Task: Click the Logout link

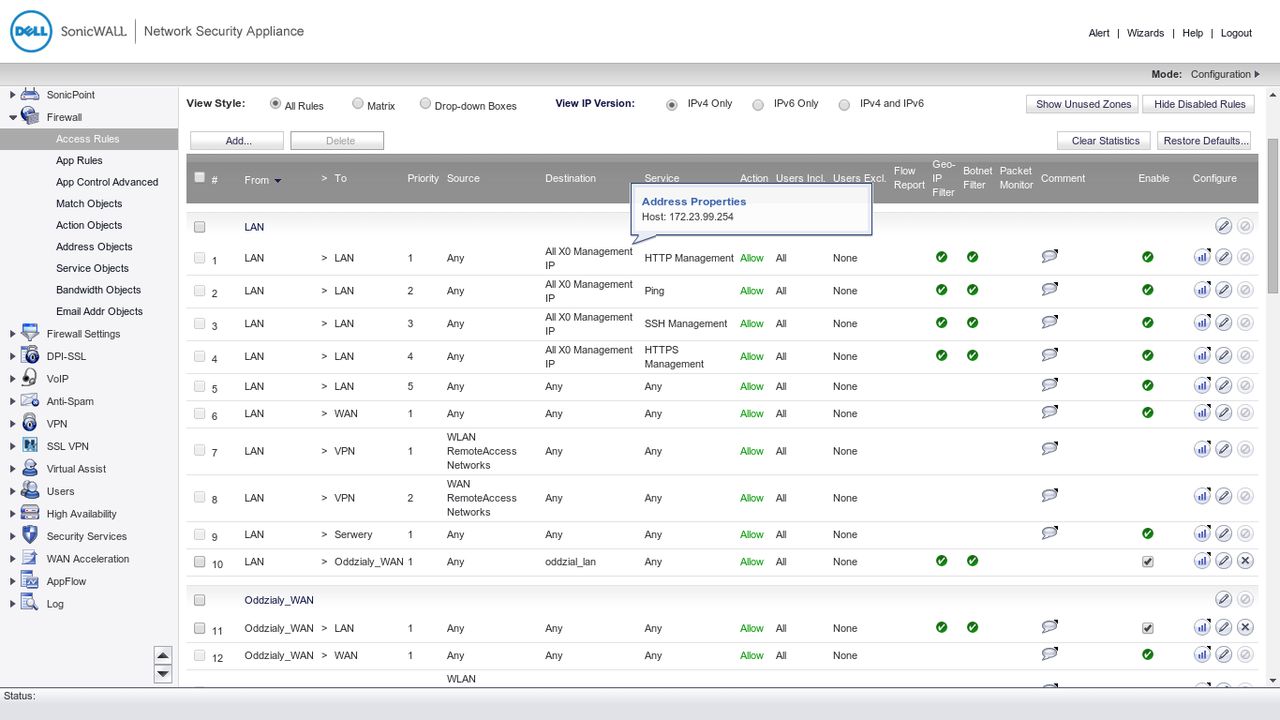Action: 1236,33
